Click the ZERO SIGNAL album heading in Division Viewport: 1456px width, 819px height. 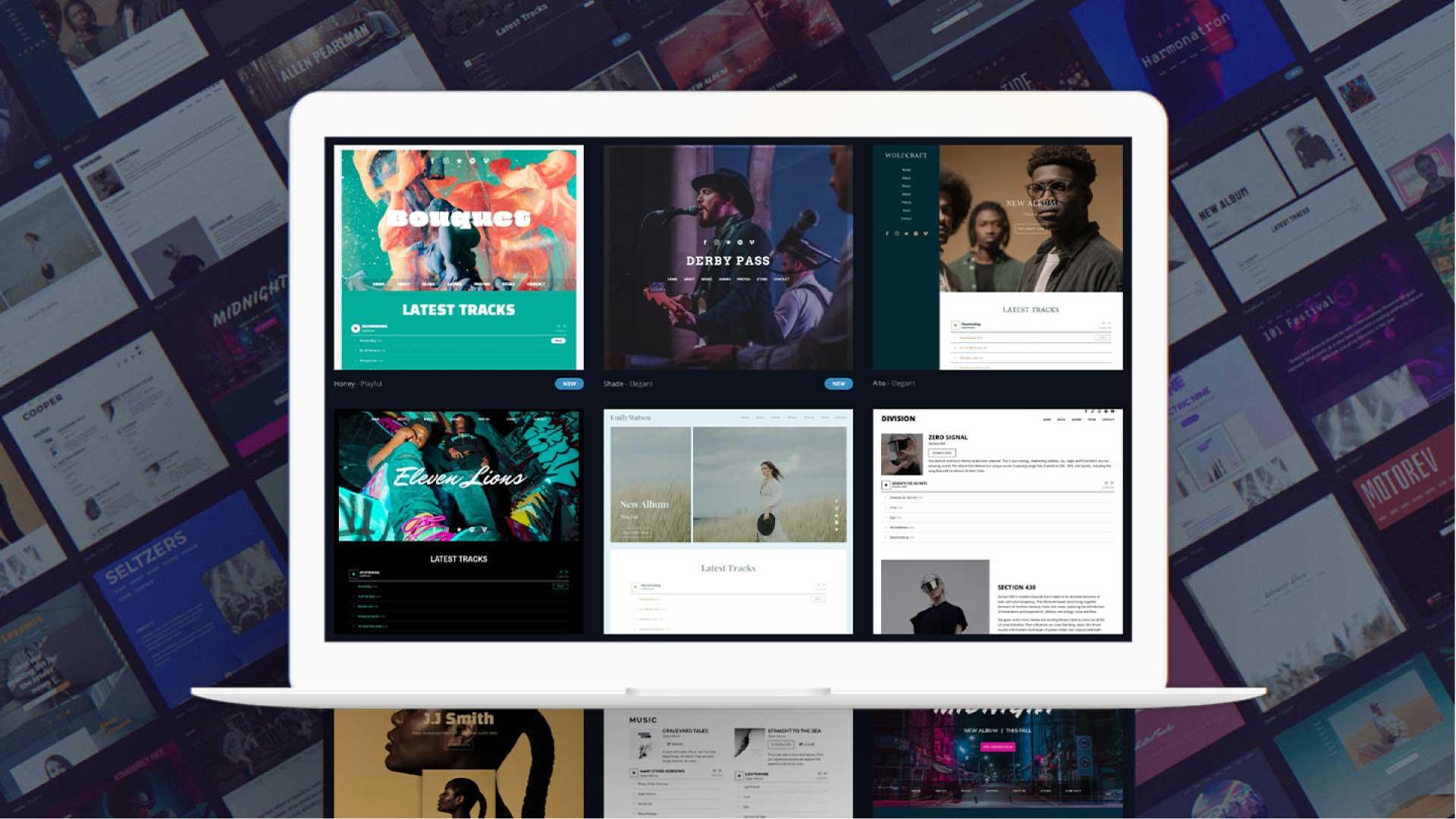click(x=948, y=438)
